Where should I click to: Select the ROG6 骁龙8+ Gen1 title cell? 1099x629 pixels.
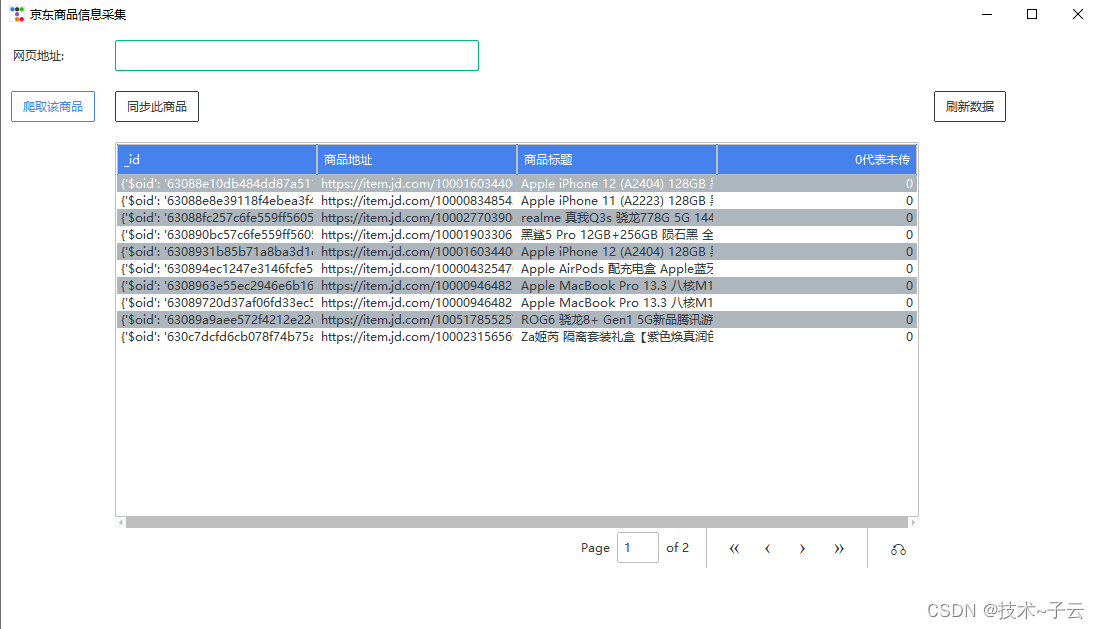click(617, 320)
